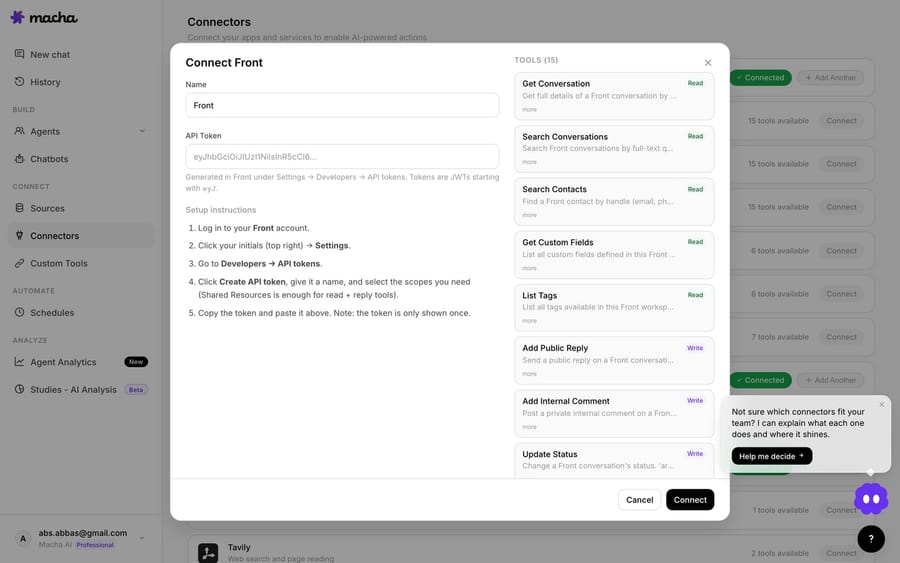This screenshot has height=563, width=900.
Task: Close the Connect Front dialog
Action: pyautogui.click(x=708, y=63)
